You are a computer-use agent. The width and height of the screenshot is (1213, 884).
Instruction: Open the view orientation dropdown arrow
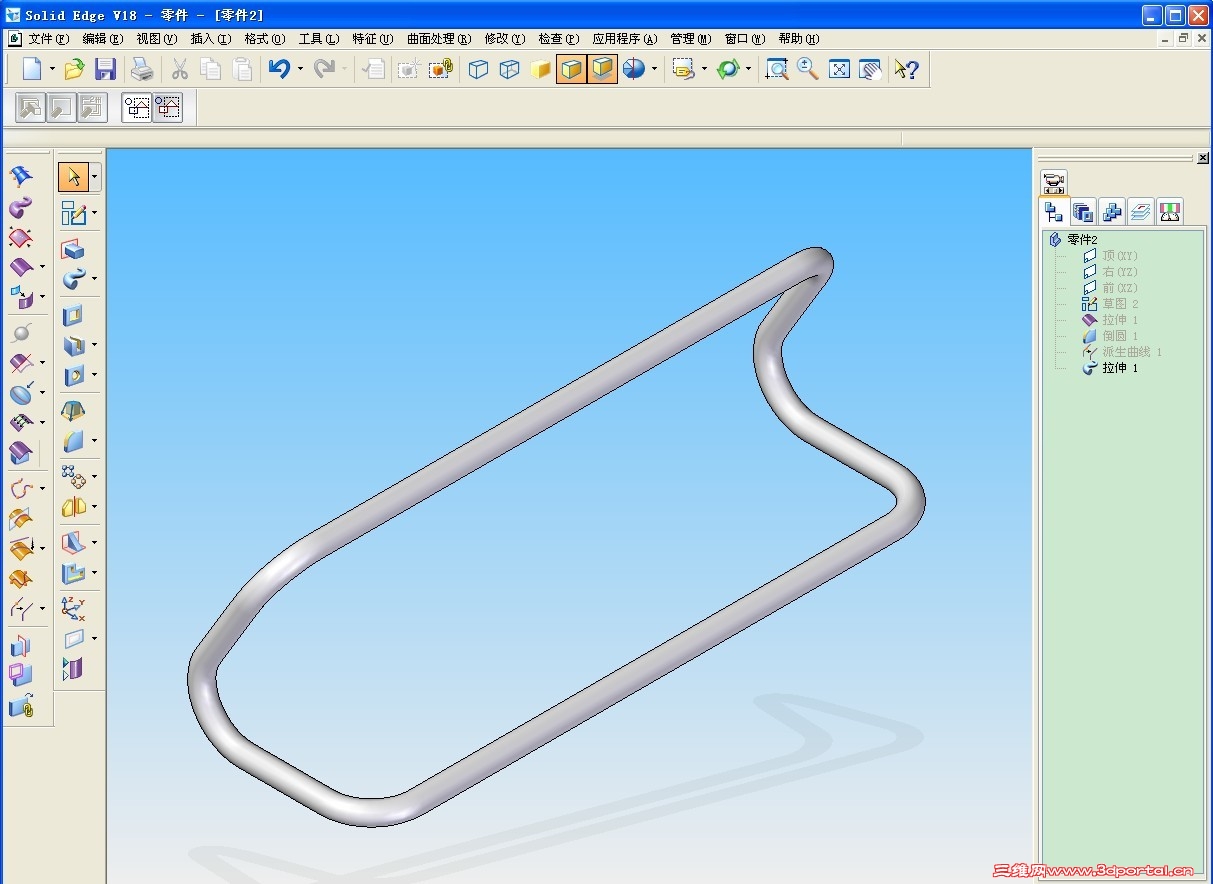(704, 69)
